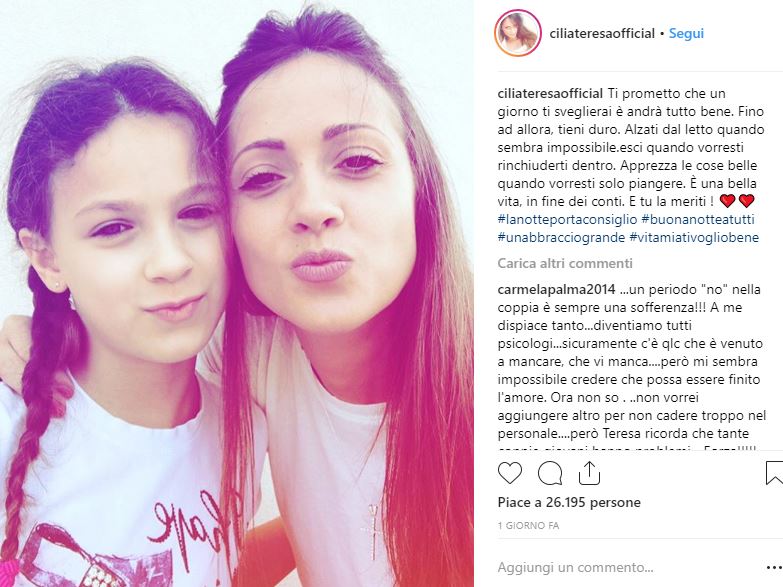Share post via upload arrow icon
Viewport: 783px width, 587px height.
click(x=589, y=473)
